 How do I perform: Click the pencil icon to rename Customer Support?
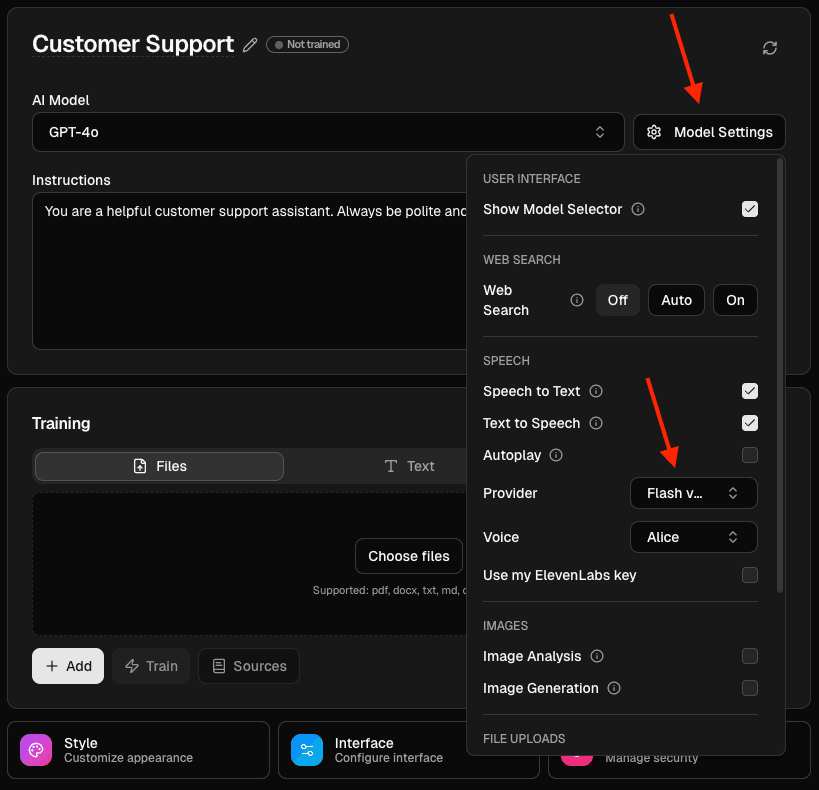tap(249, 44)
